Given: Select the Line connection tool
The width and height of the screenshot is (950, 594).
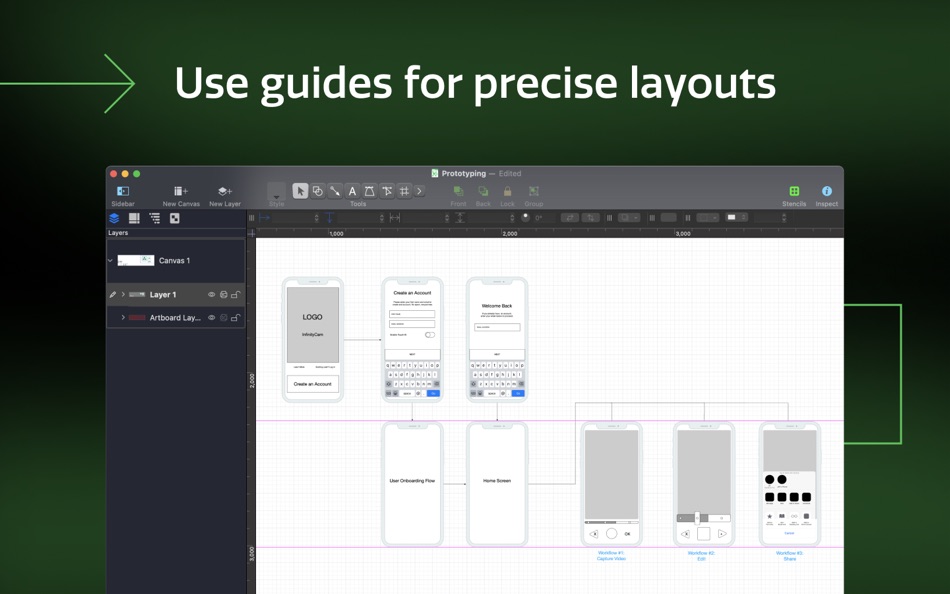Looking at the screenshot, I should click(x=334, y=192).
